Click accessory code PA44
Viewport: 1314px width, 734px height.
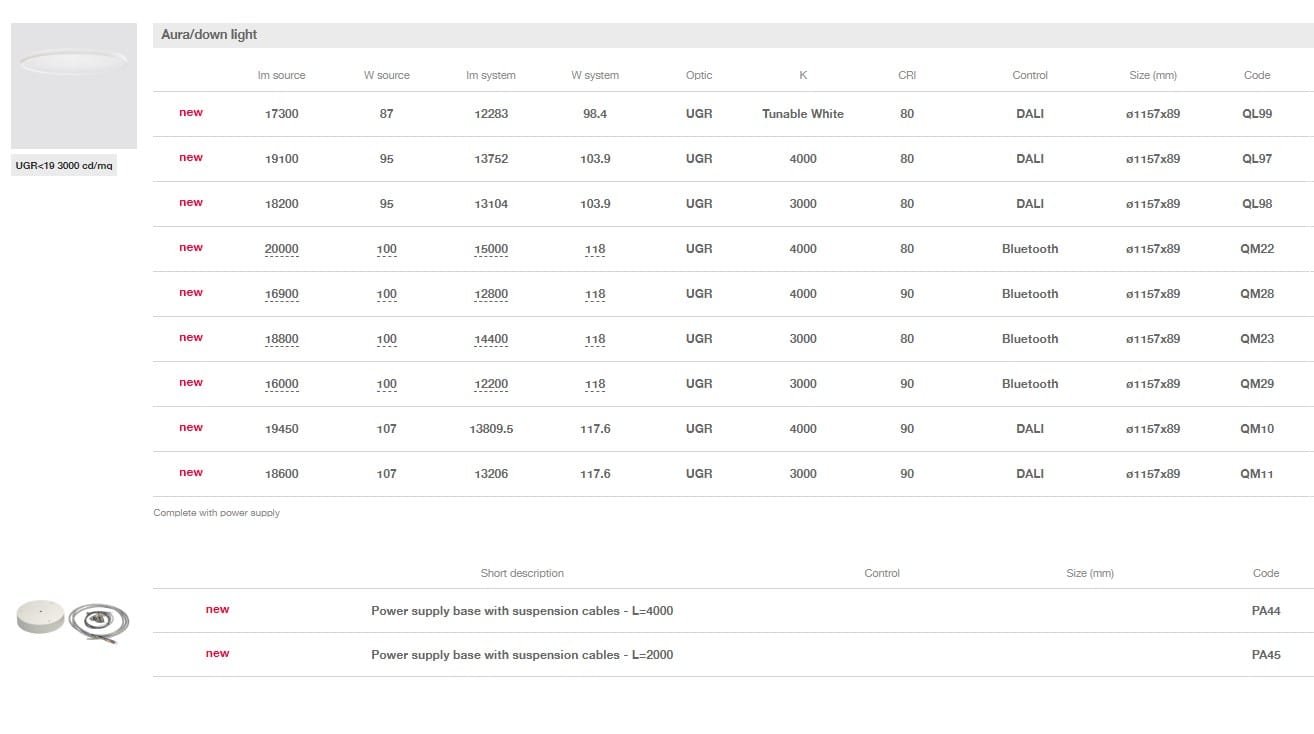[x=1265, y=611]
